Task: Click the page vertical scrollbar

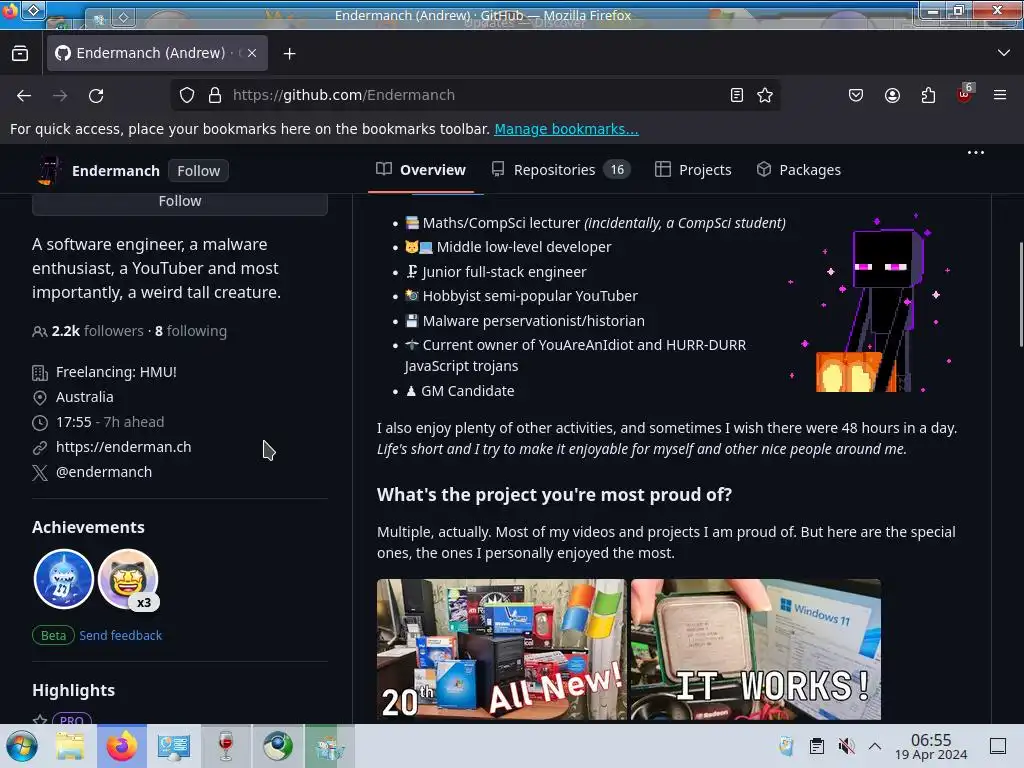Action: click(x=1020, y=294)
